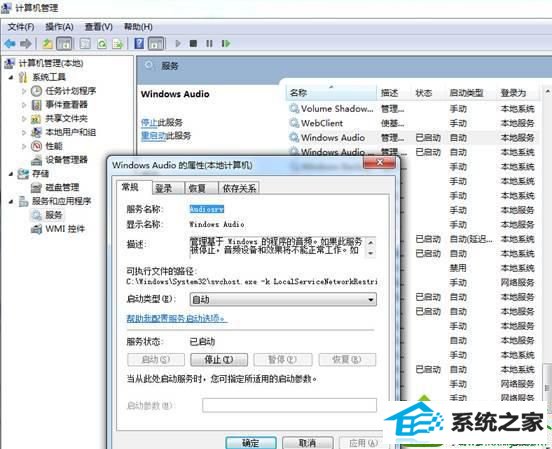Click the description box scroll down arrow

point(371,253)
